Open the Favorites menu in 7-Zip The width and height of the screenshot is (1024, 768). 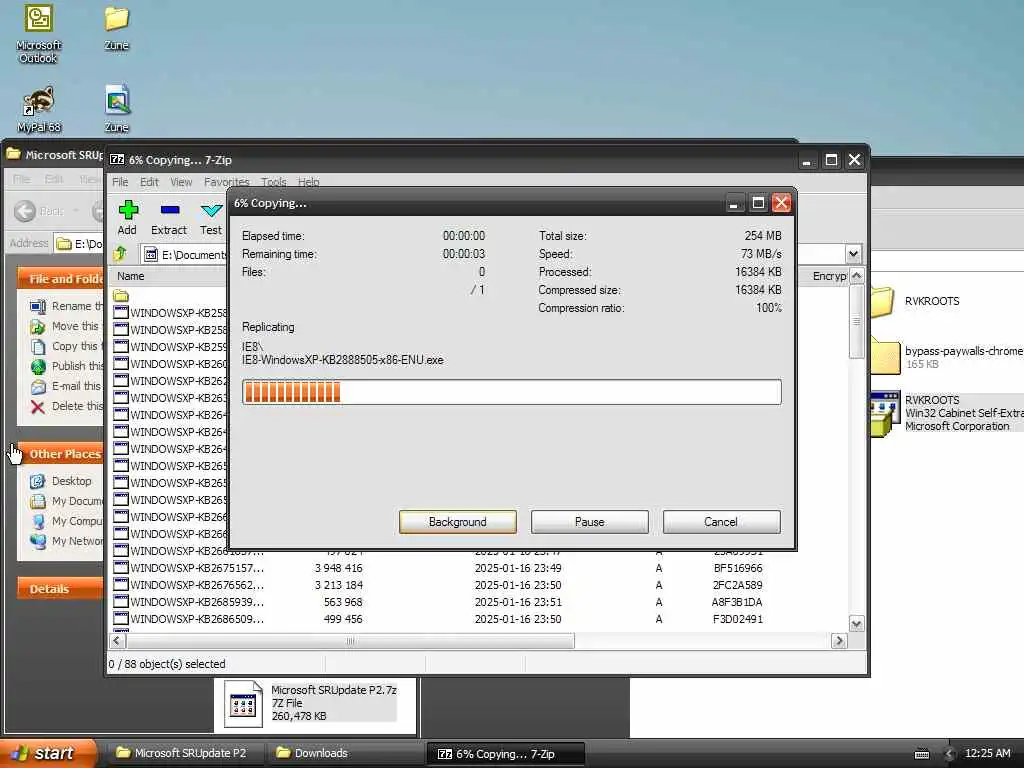click(227, 182)
